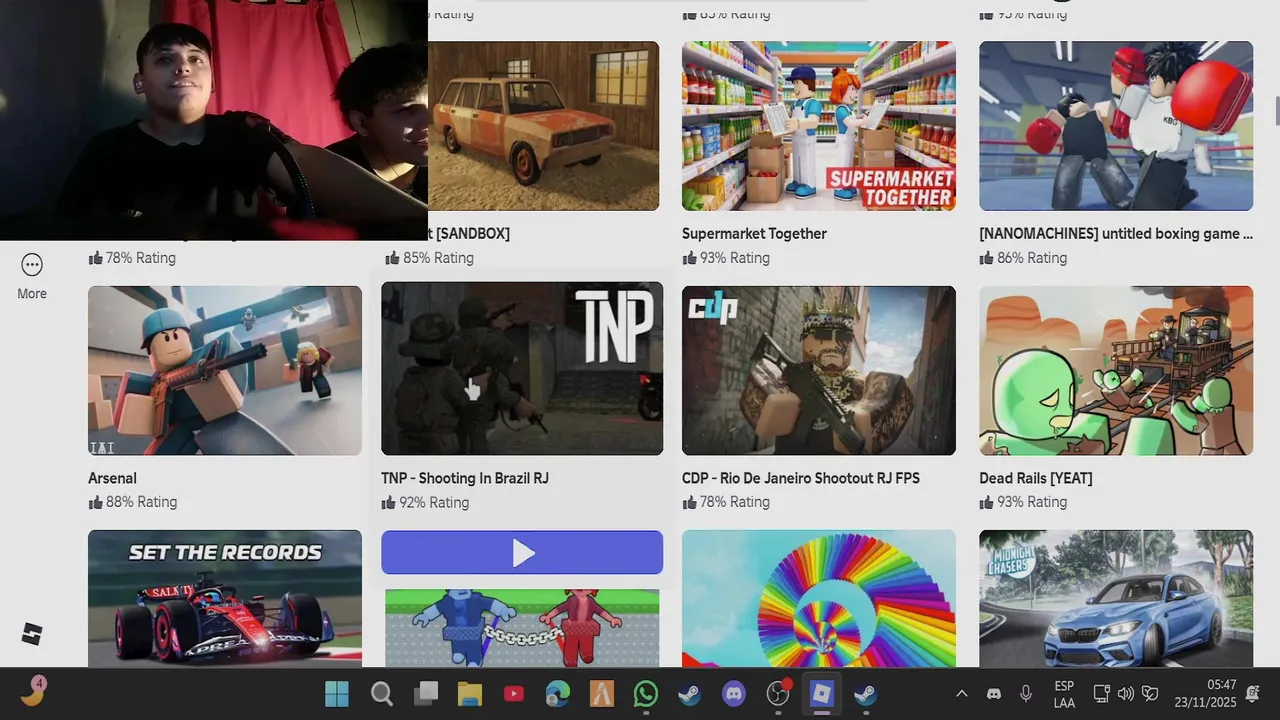
Task: Open the chained characters game thumbnail
Action: click(x=522, y=627)
